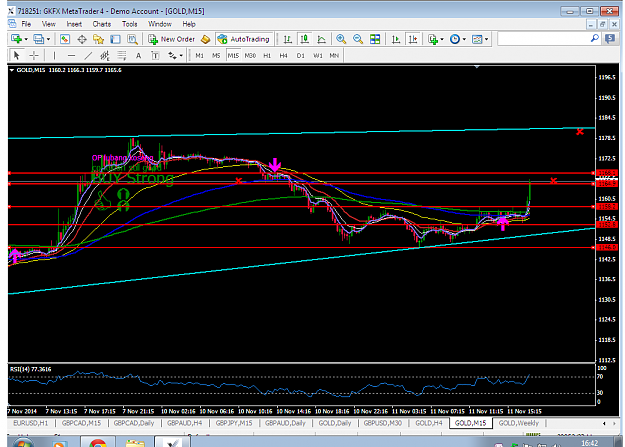Open the Strategy Tester icon

(x=132, y=39)
